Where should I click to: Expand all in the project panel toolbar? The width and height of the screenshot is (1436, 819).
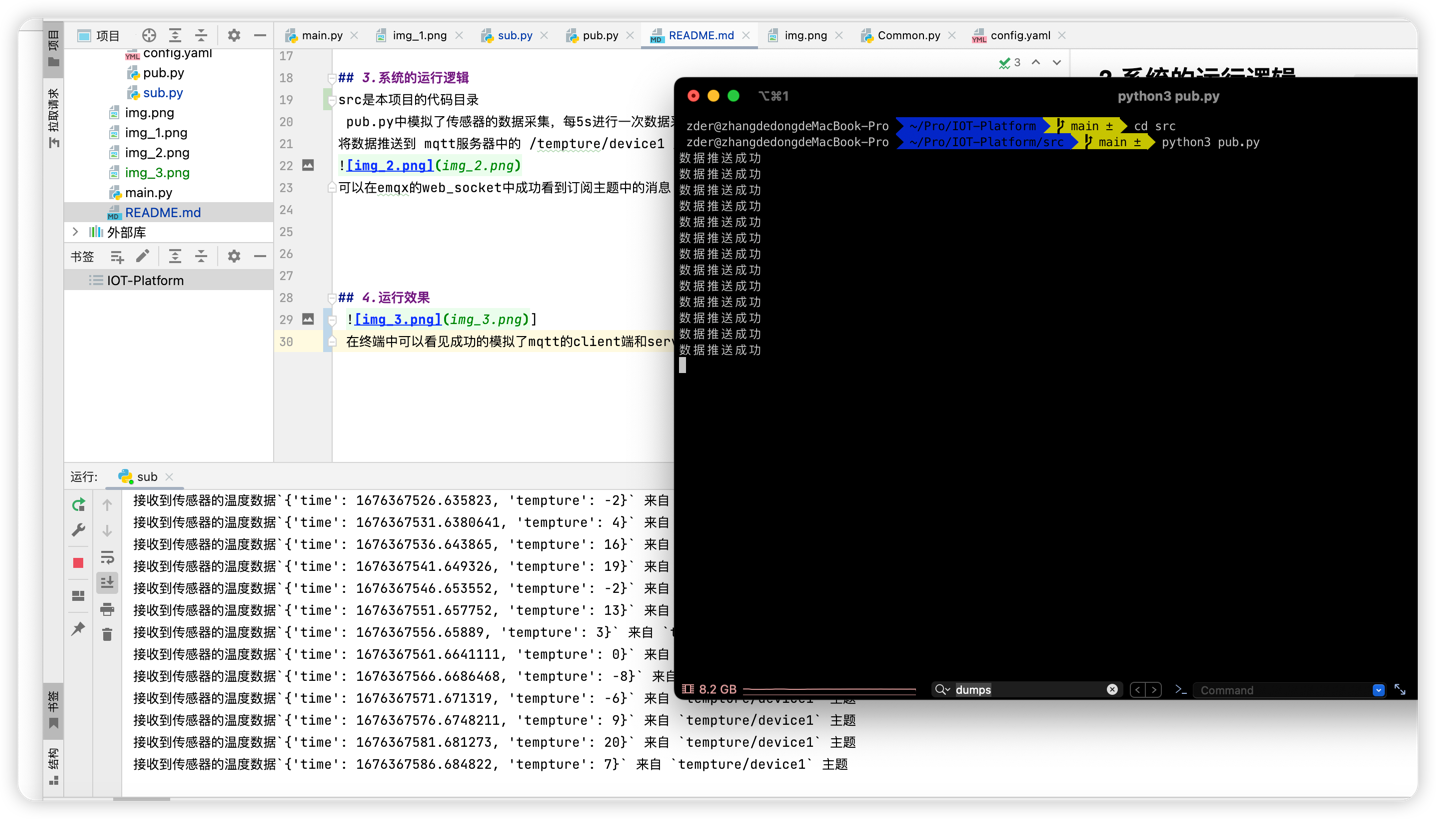tap(175, 35)
